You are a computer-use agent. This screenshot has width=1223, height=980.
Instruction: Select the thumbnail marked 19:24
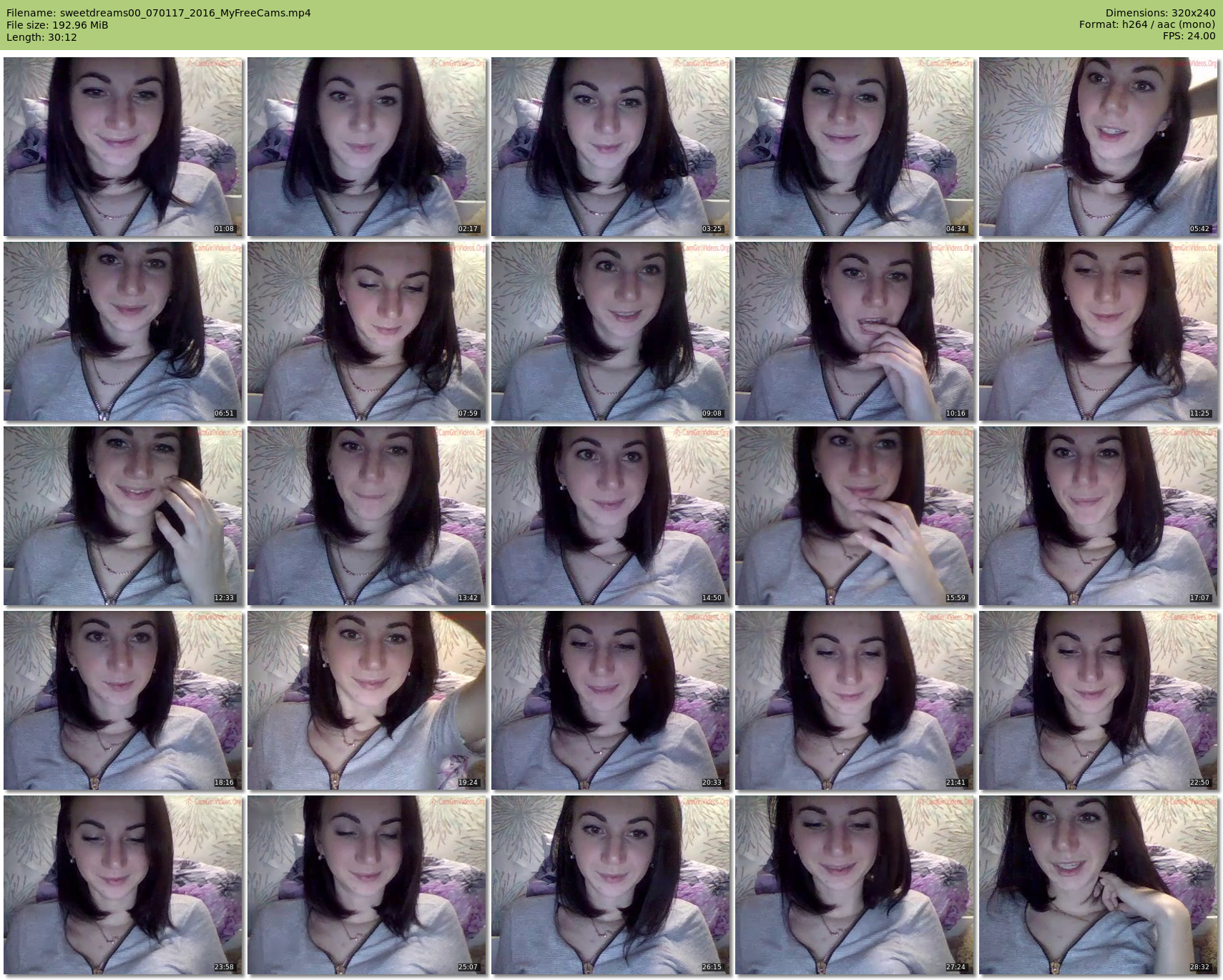pos(367,700)
